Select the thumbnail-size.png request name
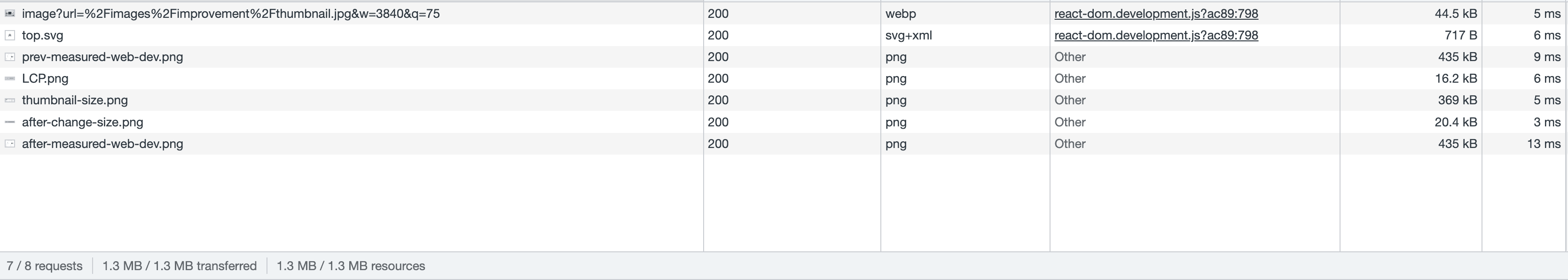1568x280 pixels. 75,100
